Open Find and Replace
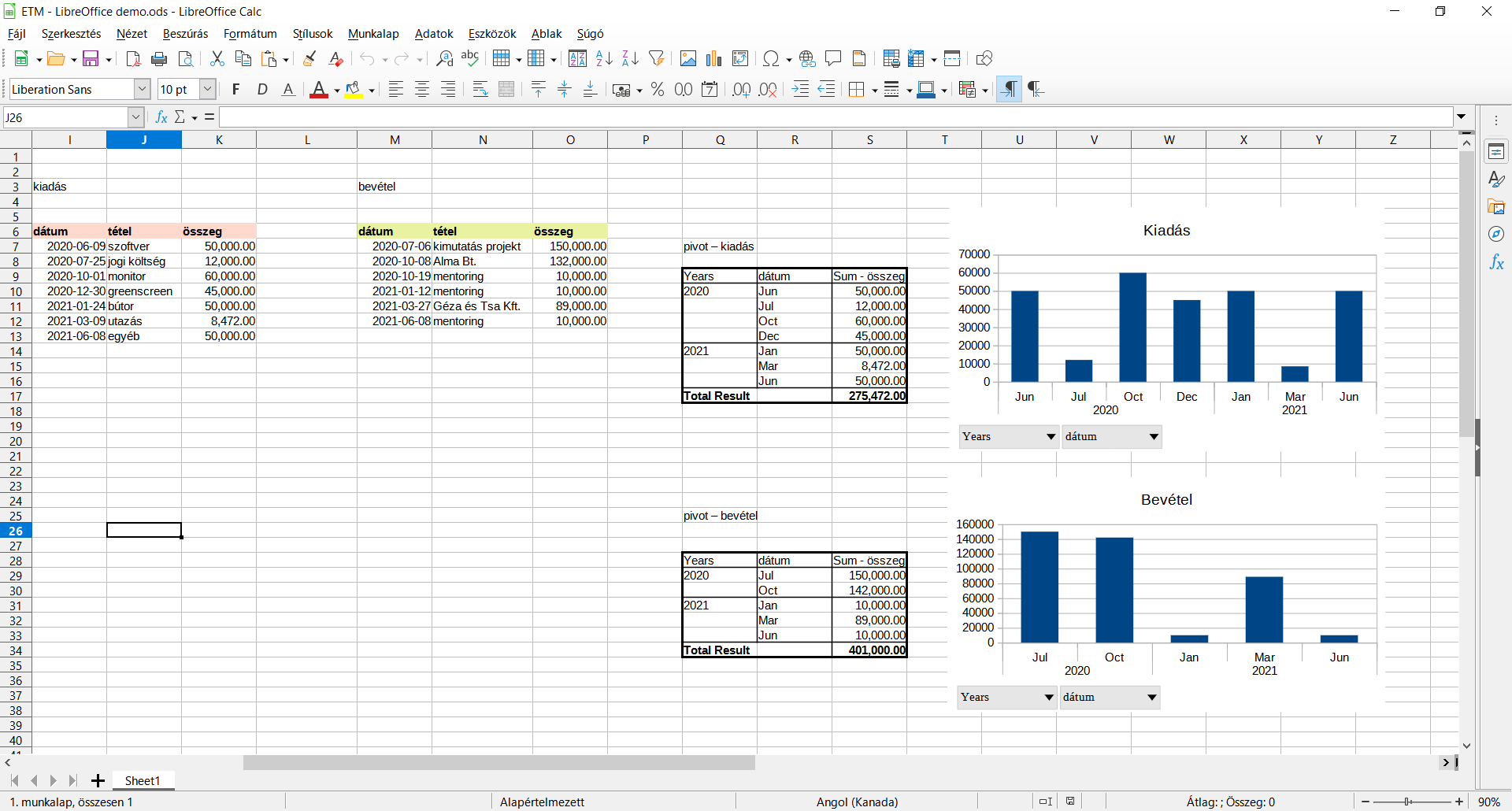1512x811 pixels. coord(444,58)
